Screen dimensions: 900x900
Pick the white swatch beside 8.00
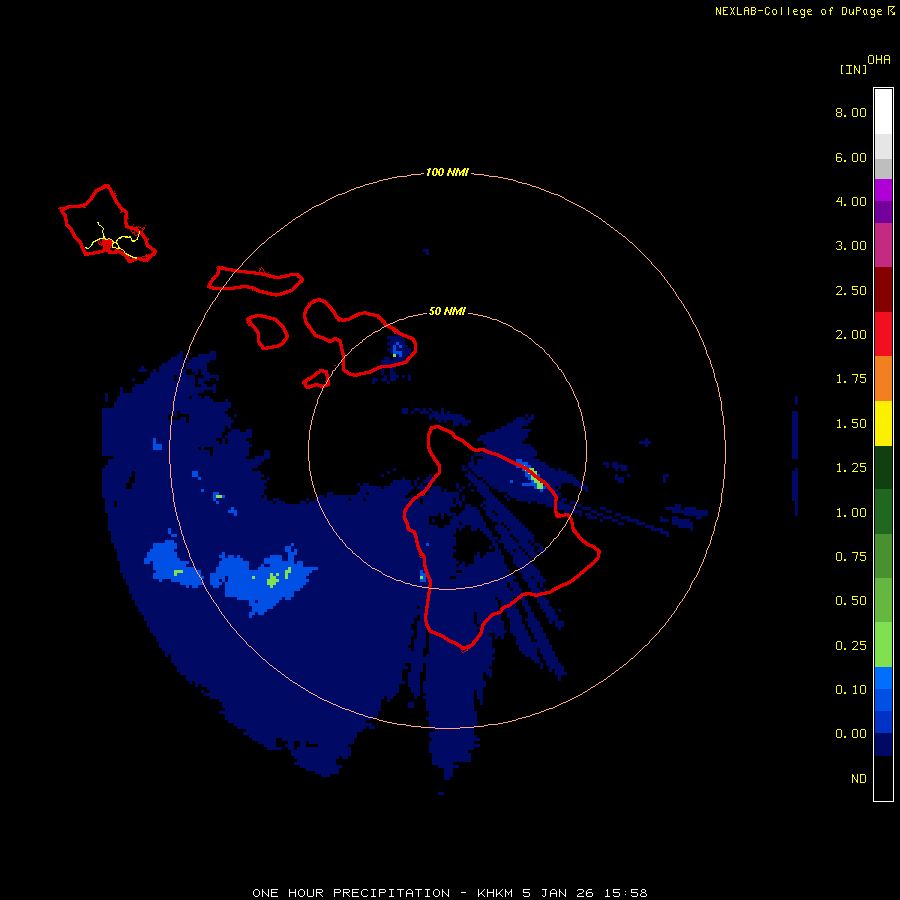tap(883, 112)
